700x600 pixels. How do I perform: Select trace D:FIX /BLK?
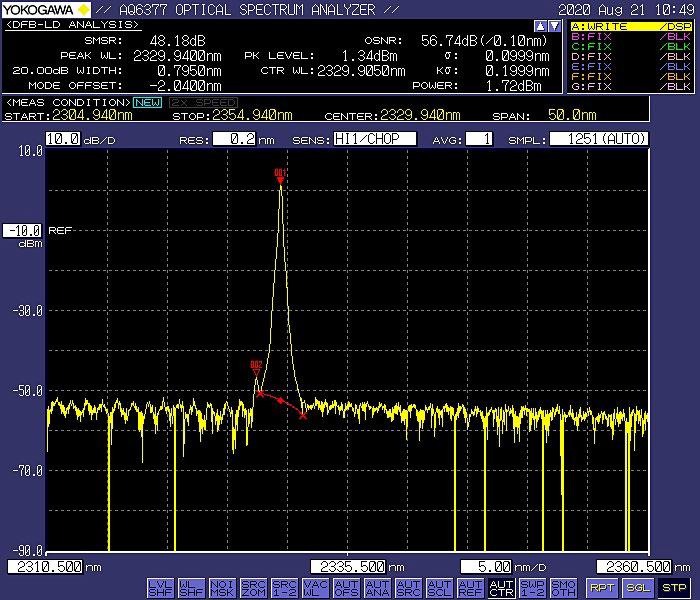631,57
